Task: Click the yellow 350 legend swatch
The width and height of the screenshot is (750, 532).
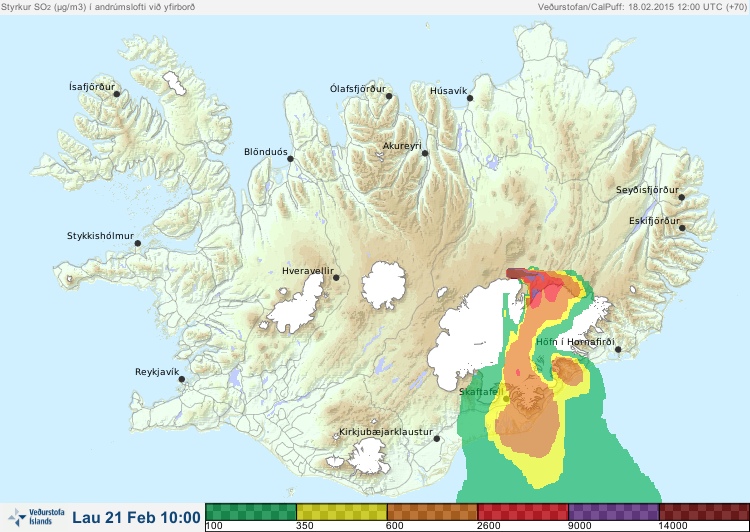Action: pos(342,512)
